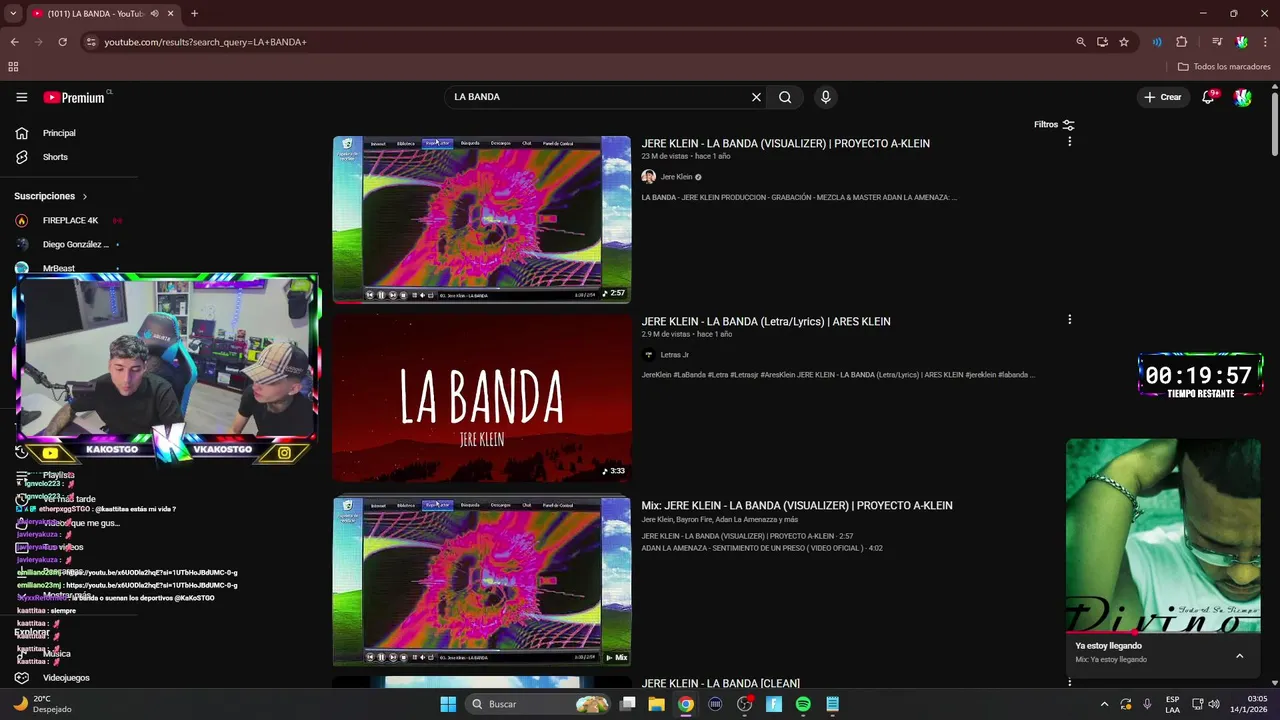This screenshot has width=1280, height=720.
Task: Open File Explorer from the taskbar
Action: pyautogui.click(x=656, y=704)
